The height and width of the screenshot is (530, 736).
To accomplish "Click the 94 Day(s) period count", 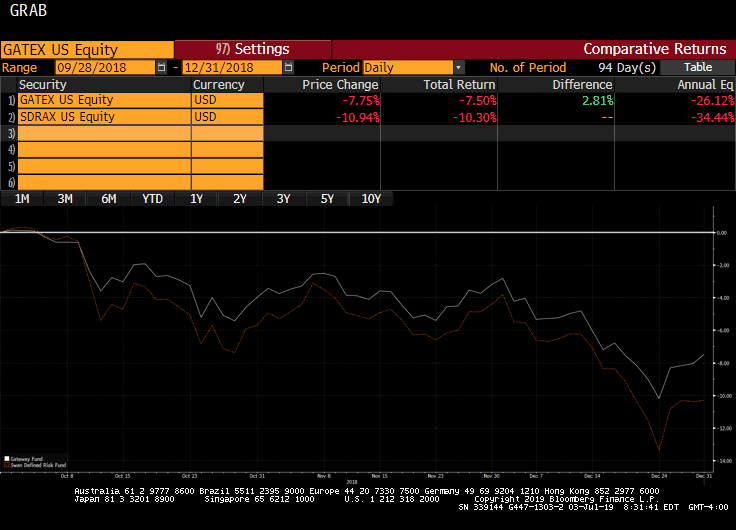I will (627, 67).
